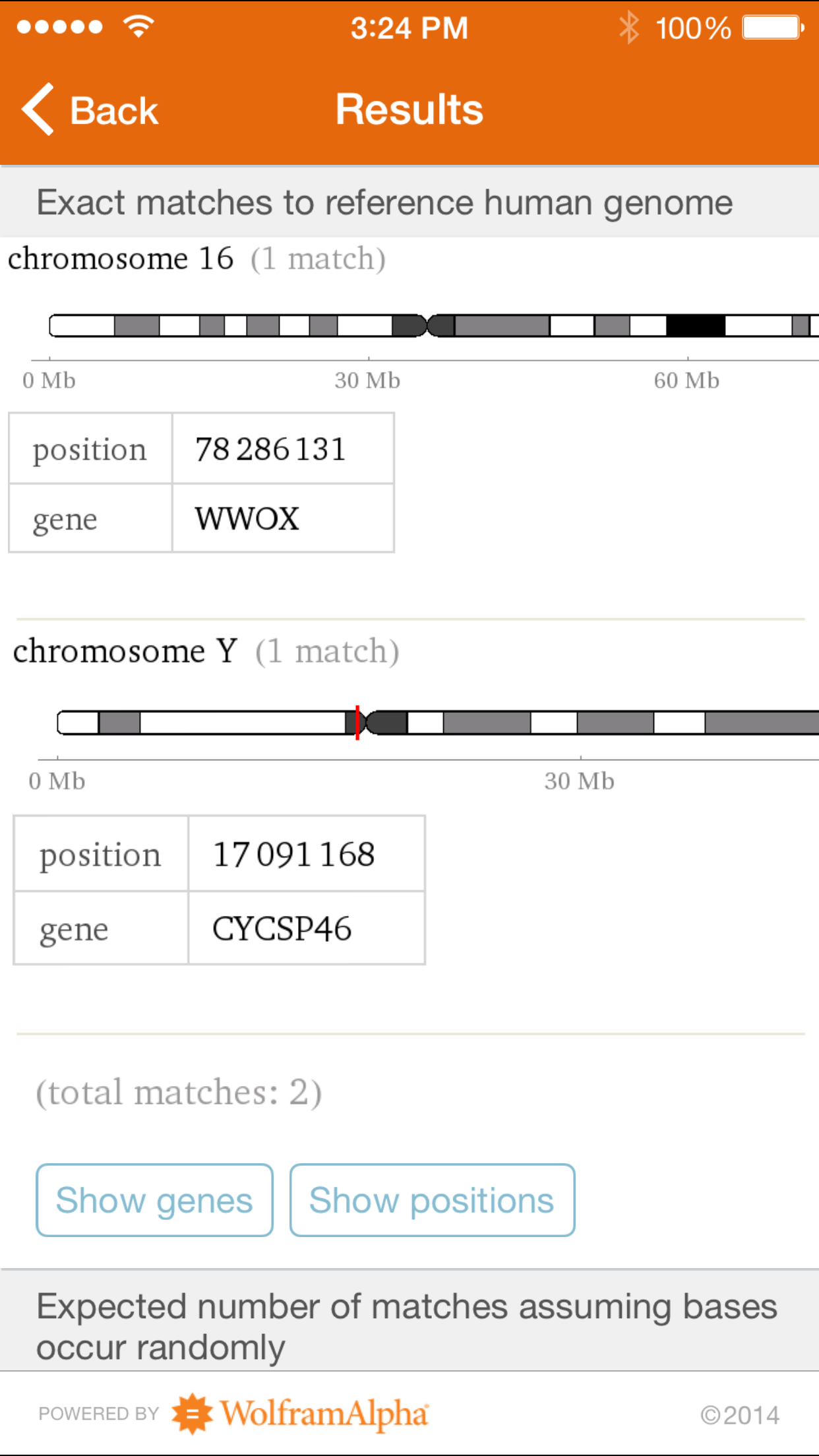This screenshot has width=819, height=1456.
Task: Click the Bluetooth icon in status bar
Action: coord(629,28)
